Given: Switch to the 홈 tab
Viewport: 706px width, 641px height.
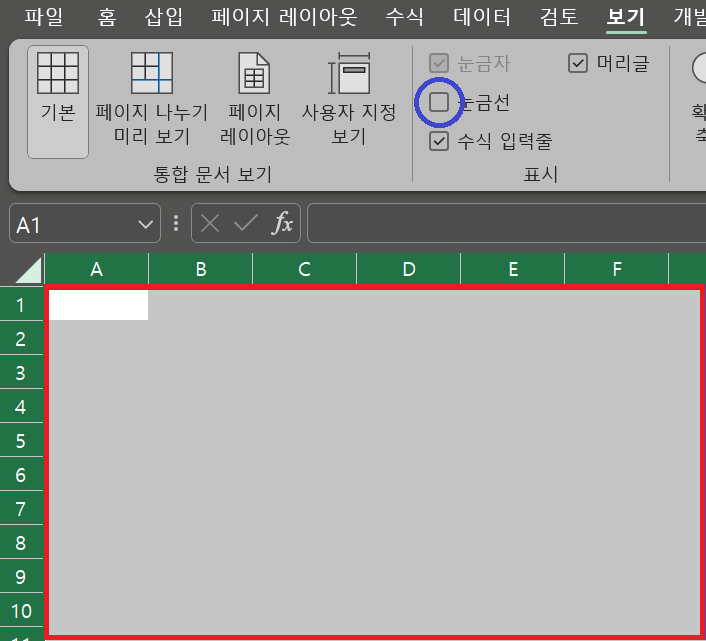Looking at the screenshot, I should 107,17.
